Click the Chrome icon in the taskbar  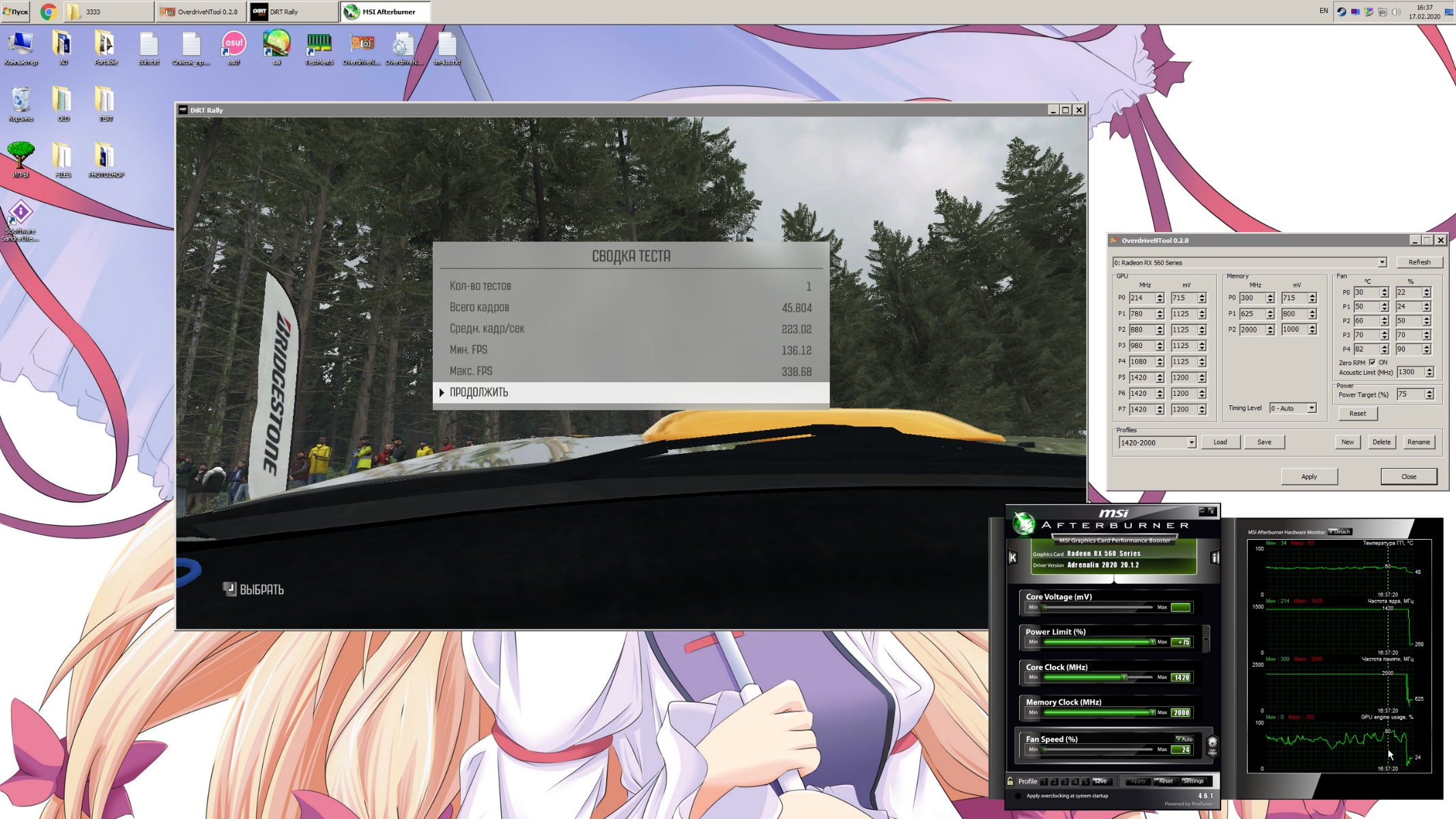click(48, 12)
